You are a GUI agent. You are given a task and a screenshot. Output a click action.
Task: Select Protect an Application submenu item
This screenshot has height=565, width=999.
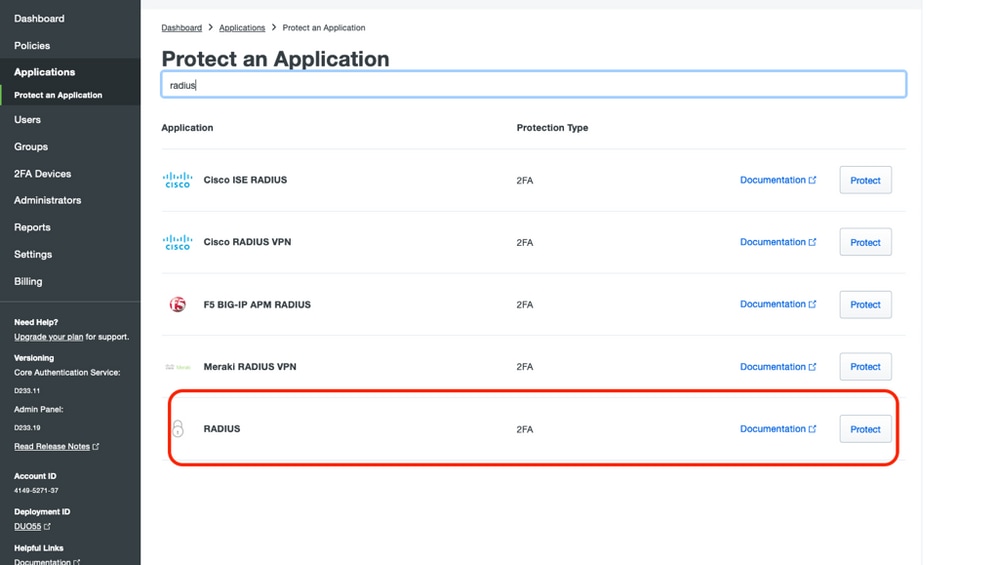click(x=58, y=95)
